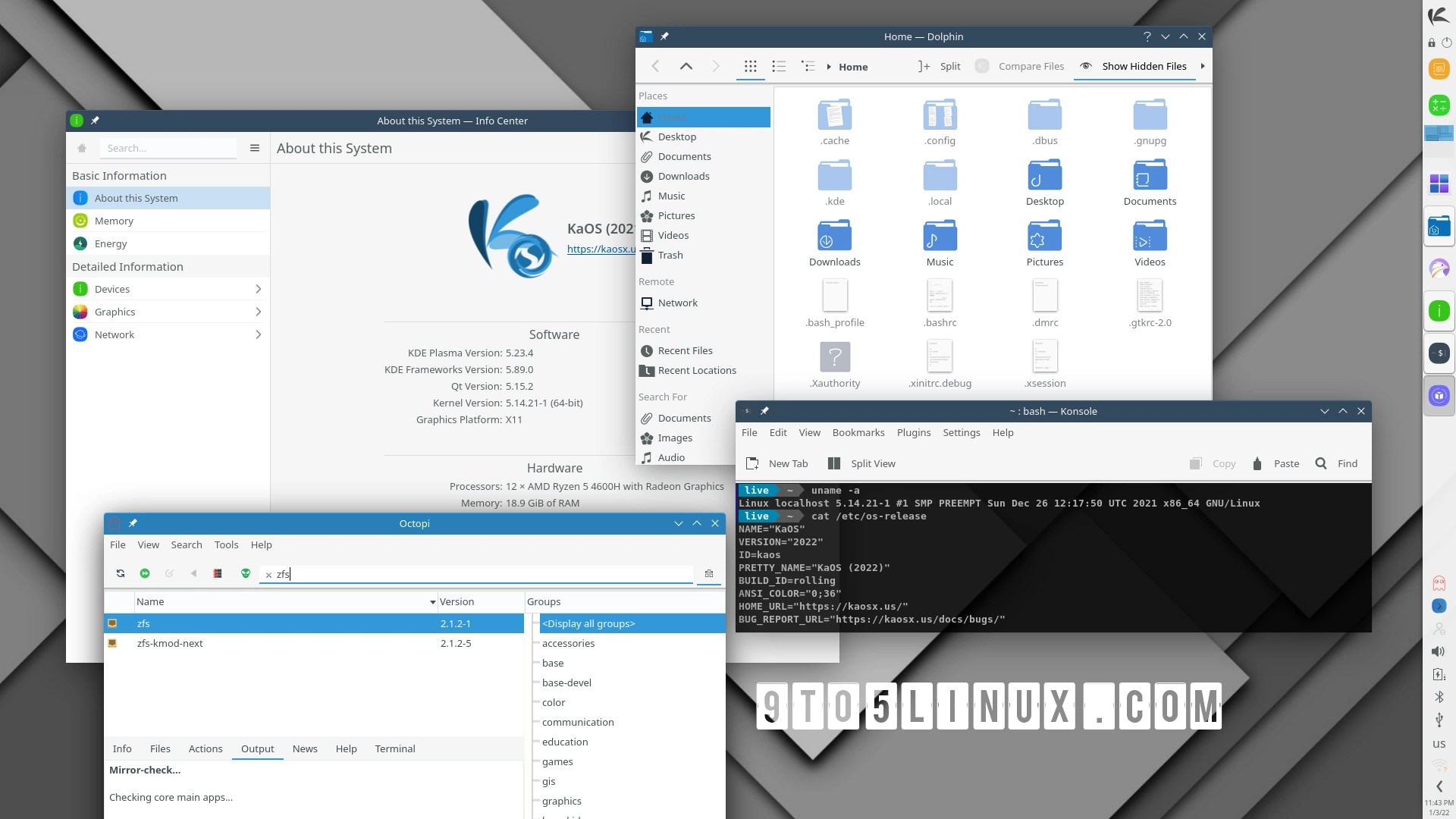
Task: Toggle Show Hidden Files in Dolphin
Action: click(1135, 67)
